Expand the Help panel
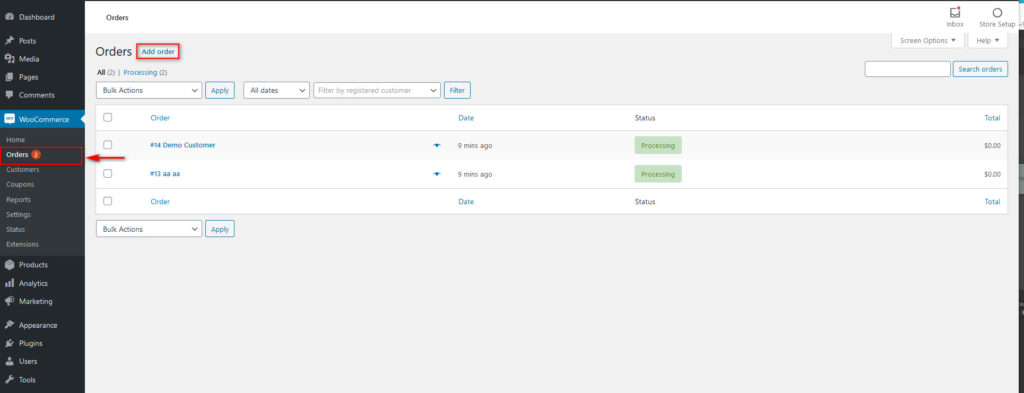Image resolution: width=1024 pixels, height=393 pixels. click(987, 40)
